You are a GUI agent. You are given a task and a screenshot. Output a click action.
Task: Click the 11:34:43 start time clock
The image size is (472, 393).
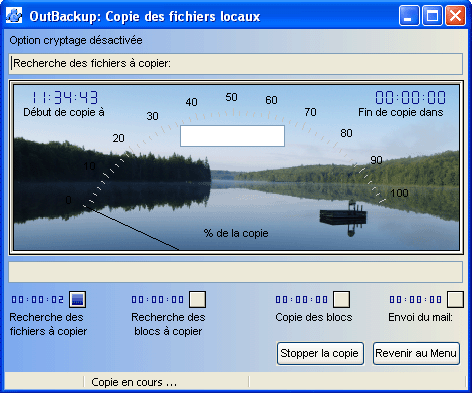[65, 98]
